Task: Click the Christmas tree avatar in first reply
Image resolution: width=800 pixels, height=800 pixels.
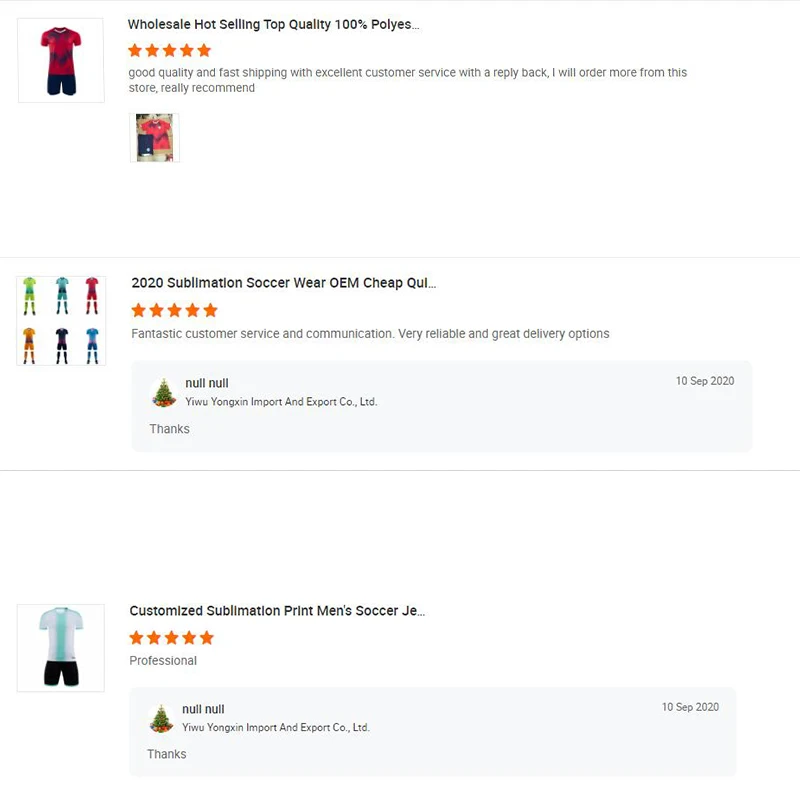Action: click(164, 393)
